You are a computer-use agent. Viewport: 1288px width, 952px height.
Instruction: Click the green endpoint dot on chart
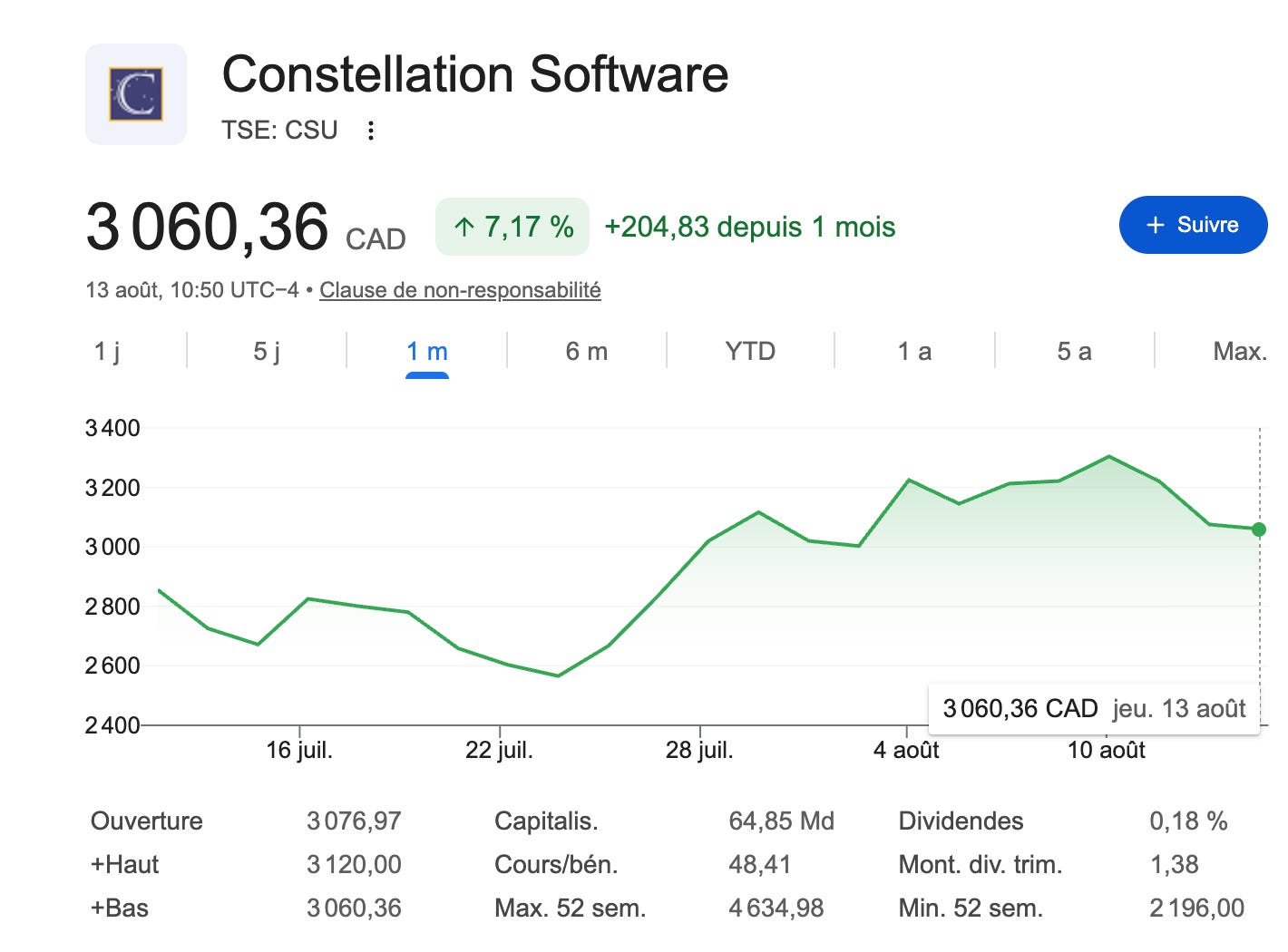(1259, 529)
